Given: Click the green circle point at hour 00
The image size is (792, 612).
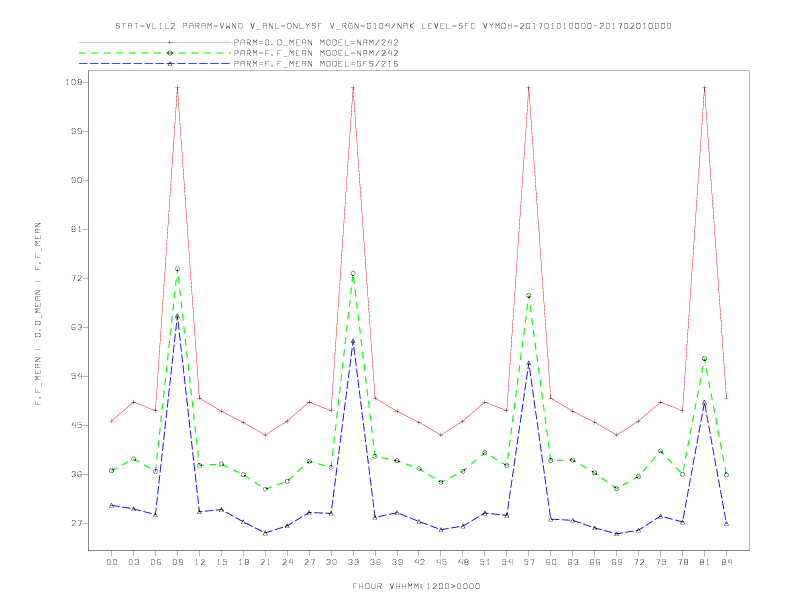Looking at the screenshot, I should click(112, 471).
